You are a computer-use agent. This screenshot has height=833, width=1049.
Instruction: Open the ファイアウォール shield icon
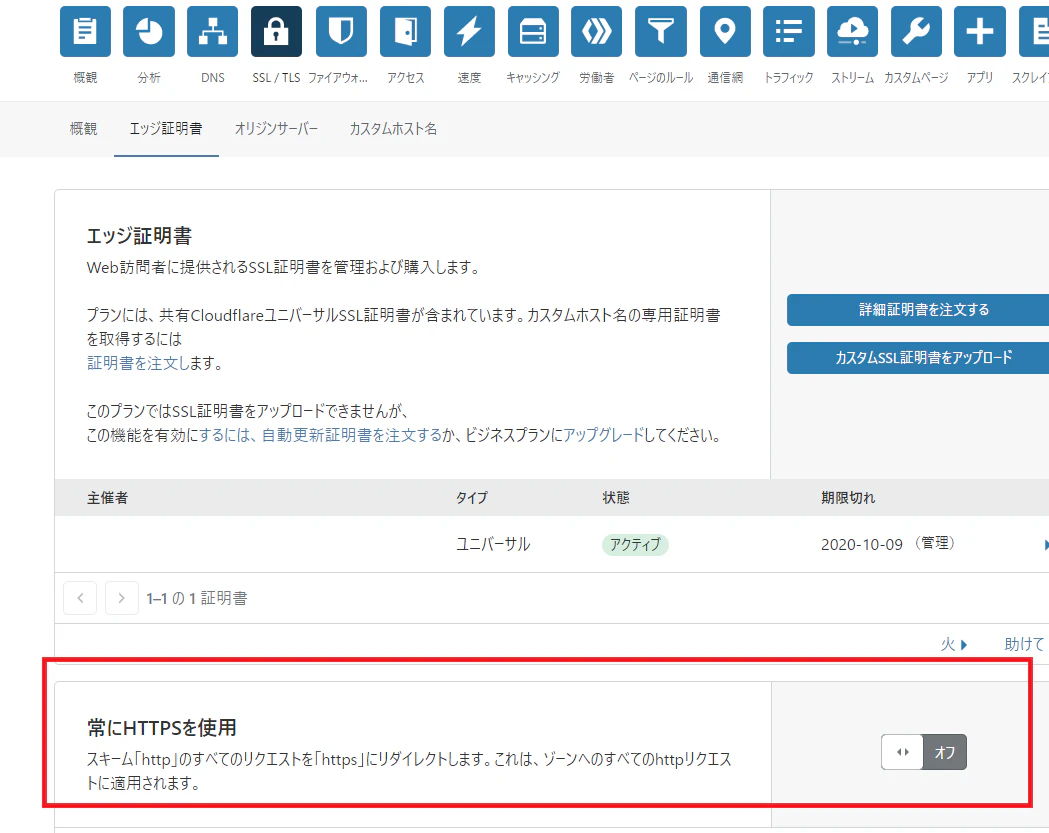coord(341,31)
